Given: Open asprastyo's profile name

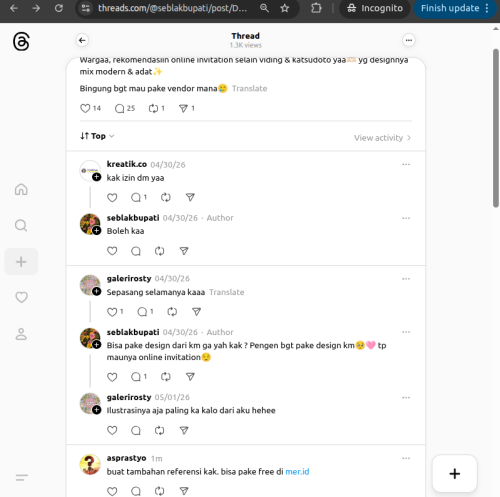Looking at the screenshot, I should (x=126, y=458).
